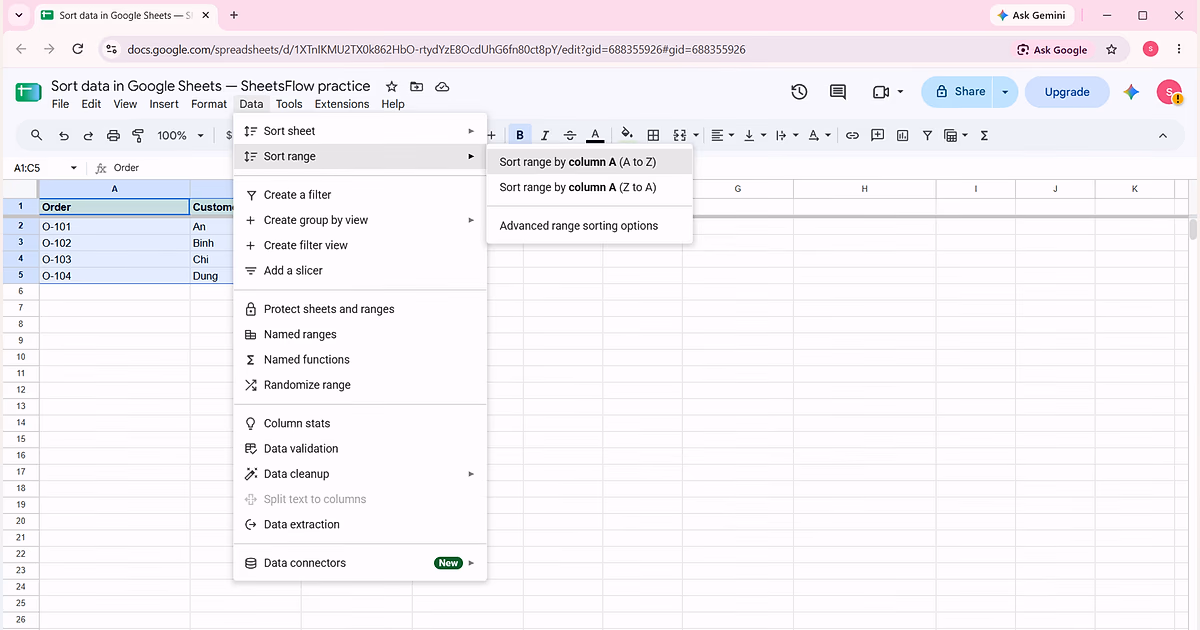Choose Sort range by column A (A to Z)
Image resolution: width=1200 pixels, height=630 pixels.
pyautogui.click(x=590, y=162)
